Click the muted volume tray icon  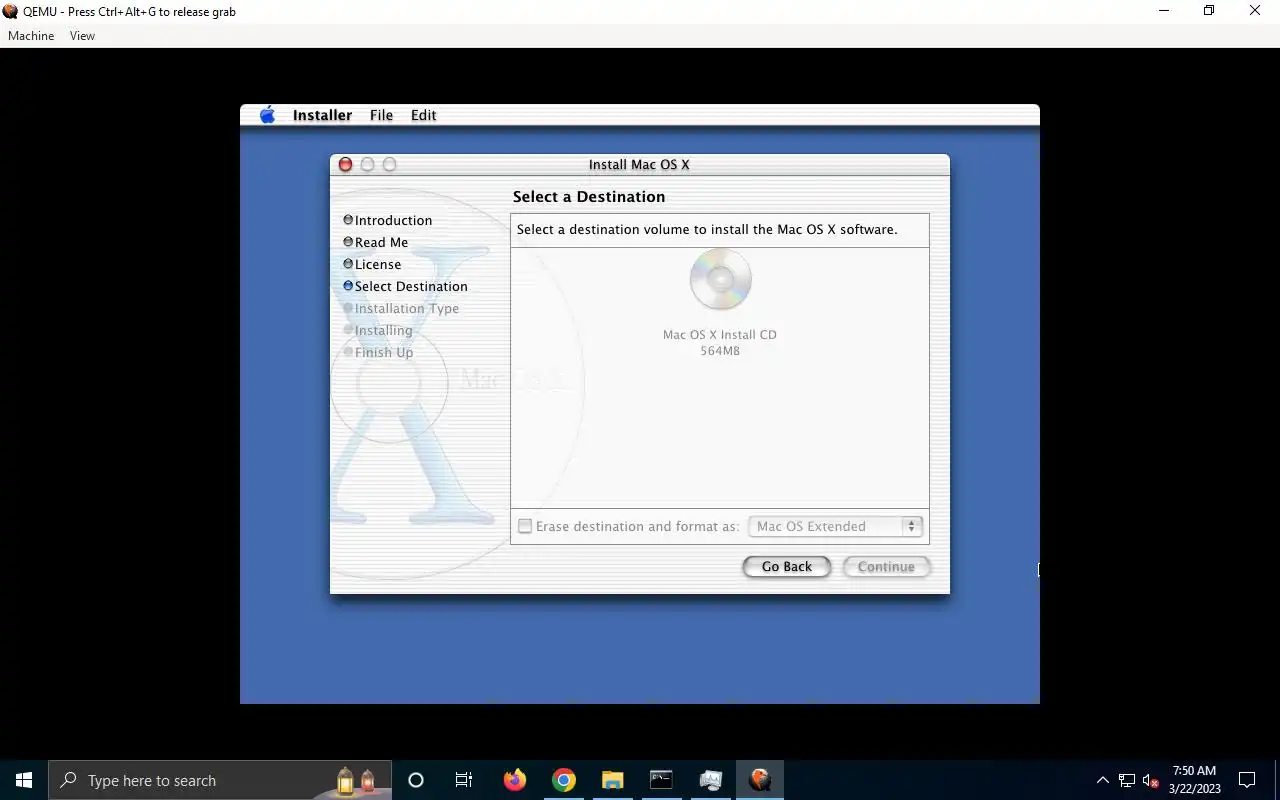tap(1151, 780)
